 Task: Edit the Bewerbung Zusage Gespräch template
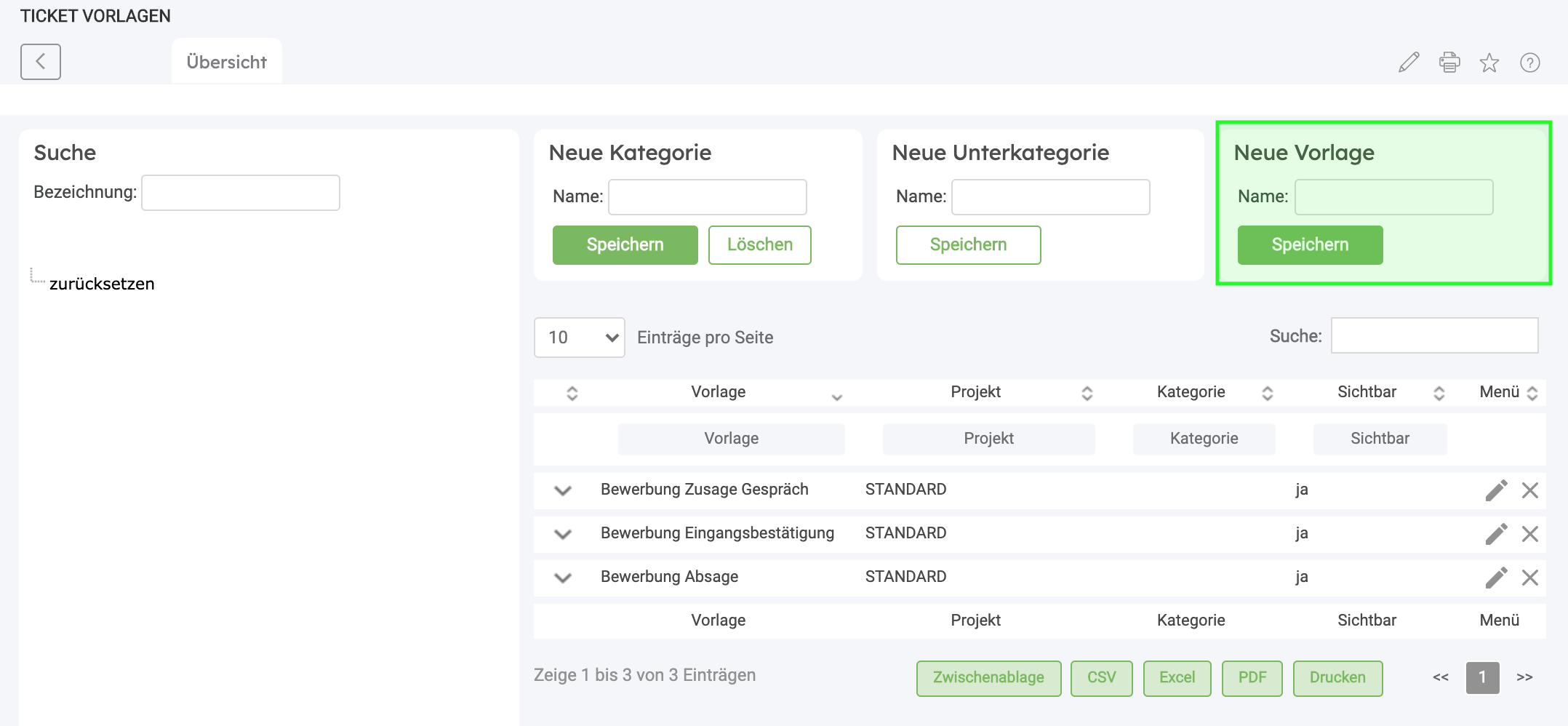coord(1495,490)
